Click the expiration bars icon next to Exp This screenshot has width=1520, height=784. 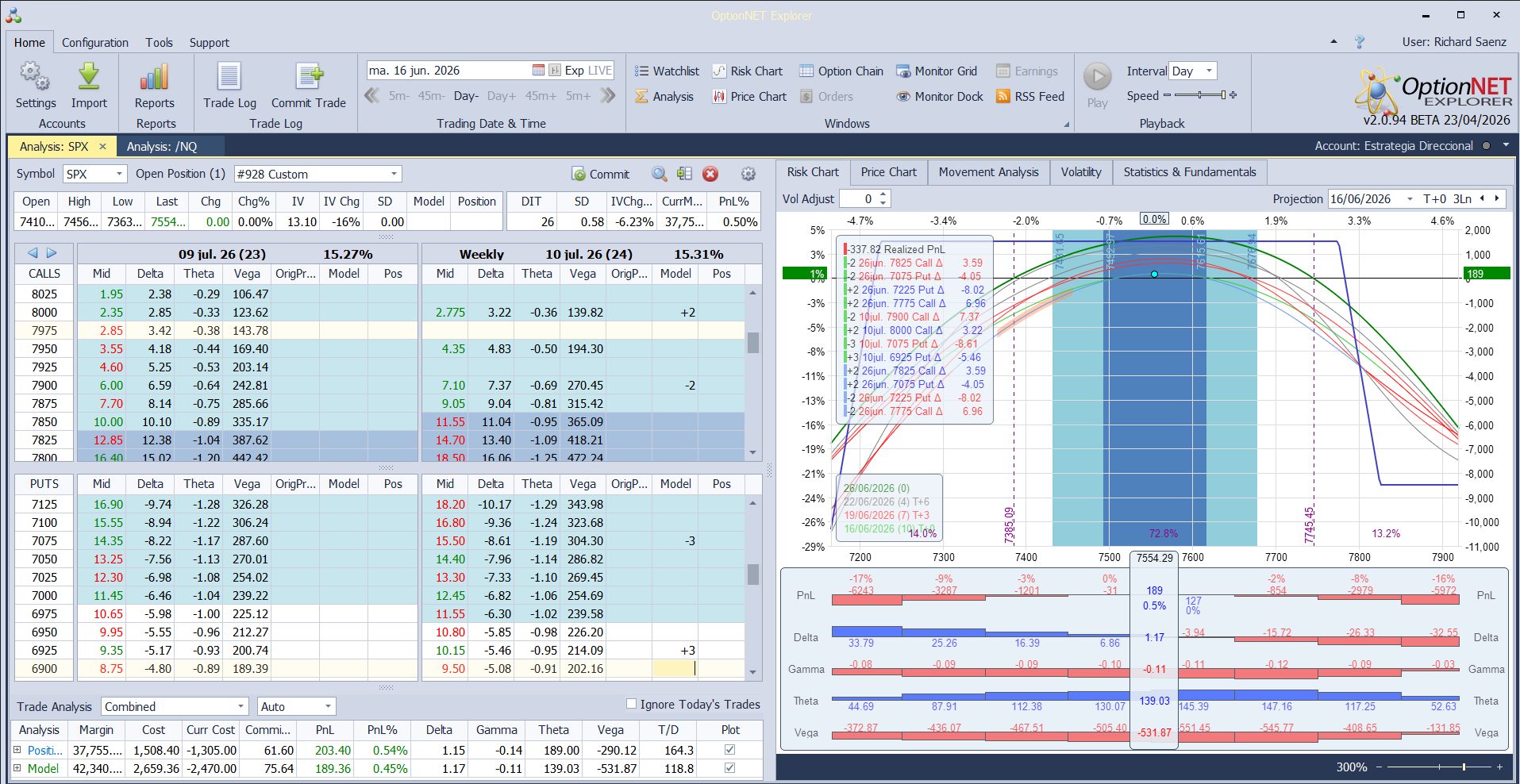(x=556, y=71)
